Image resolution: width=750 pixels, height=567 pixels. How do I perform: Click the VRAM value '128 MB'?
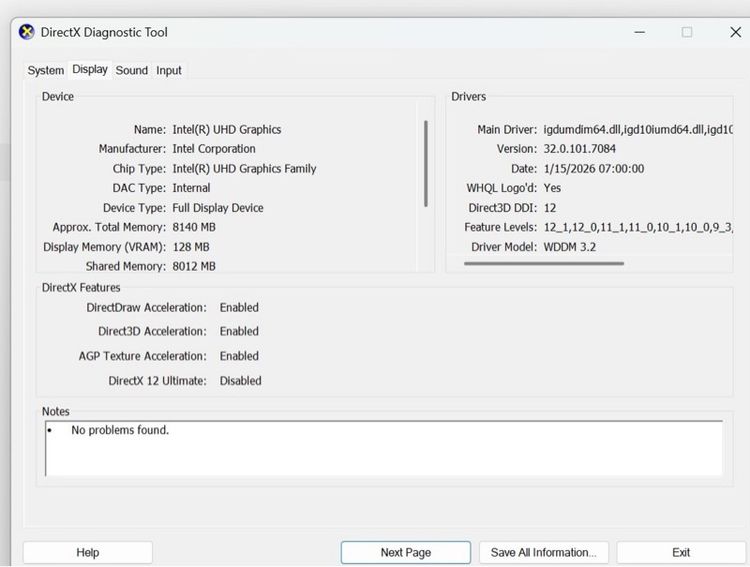(x=191, y=247)
